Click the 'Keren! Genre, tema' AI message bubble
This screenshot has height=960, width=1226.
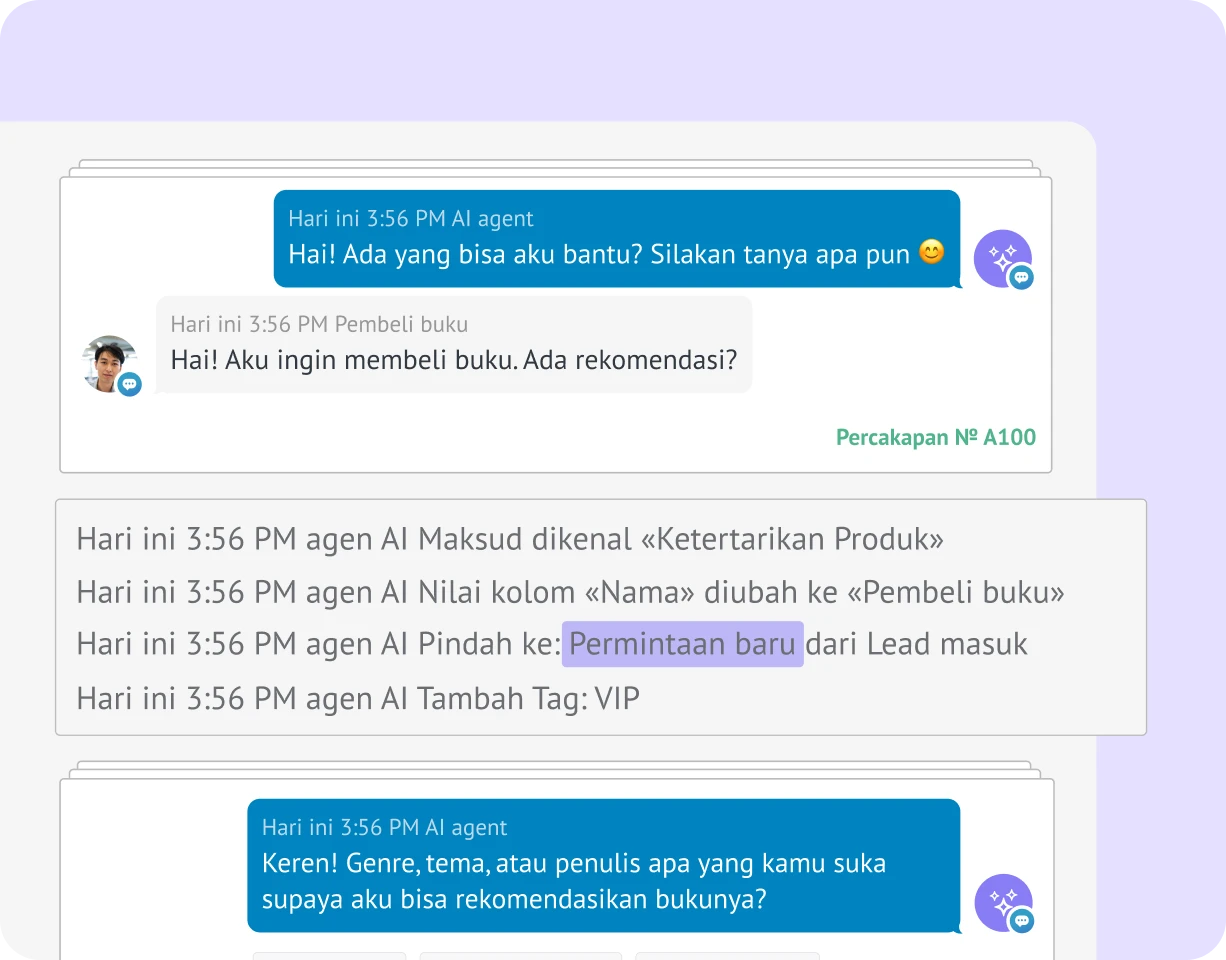coord(603,865)
